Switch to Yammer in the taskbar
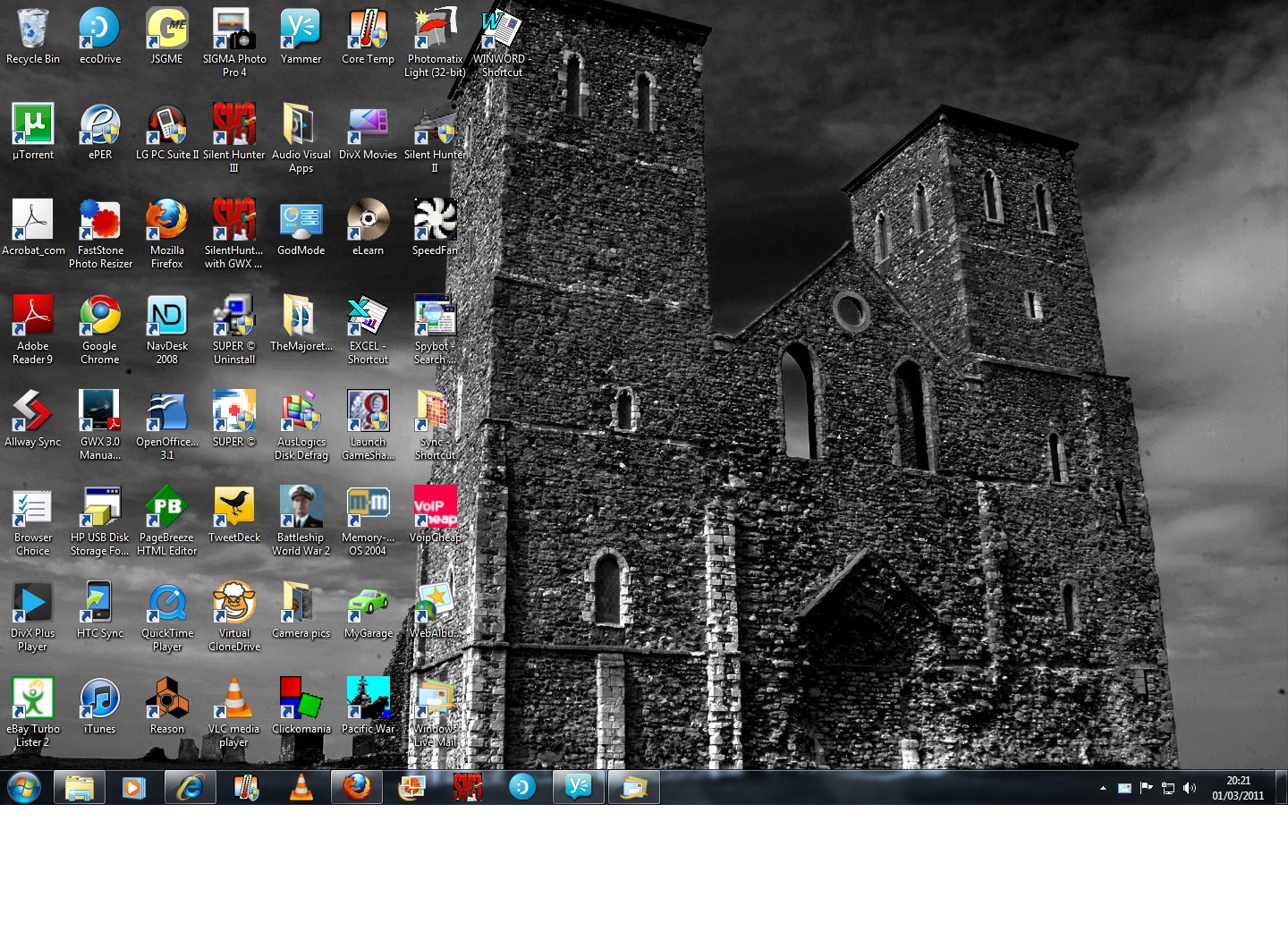The width and height of the screenshot is (1288, 948). point(578,788)
